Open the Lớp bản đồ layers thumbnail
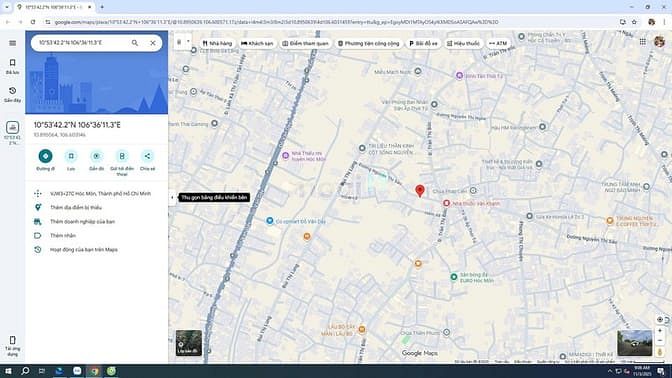 [189, 343]
